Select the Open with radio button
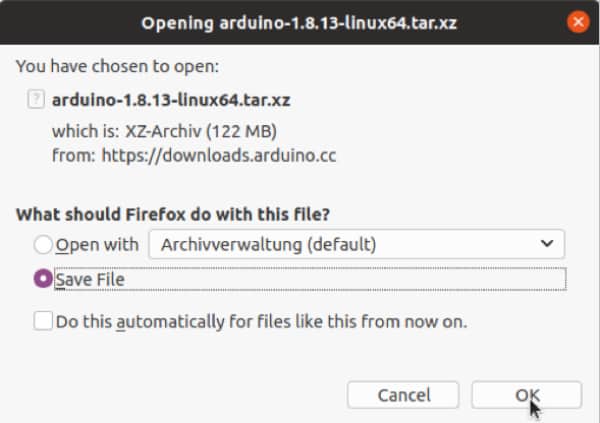 click(x=43, y=244)
